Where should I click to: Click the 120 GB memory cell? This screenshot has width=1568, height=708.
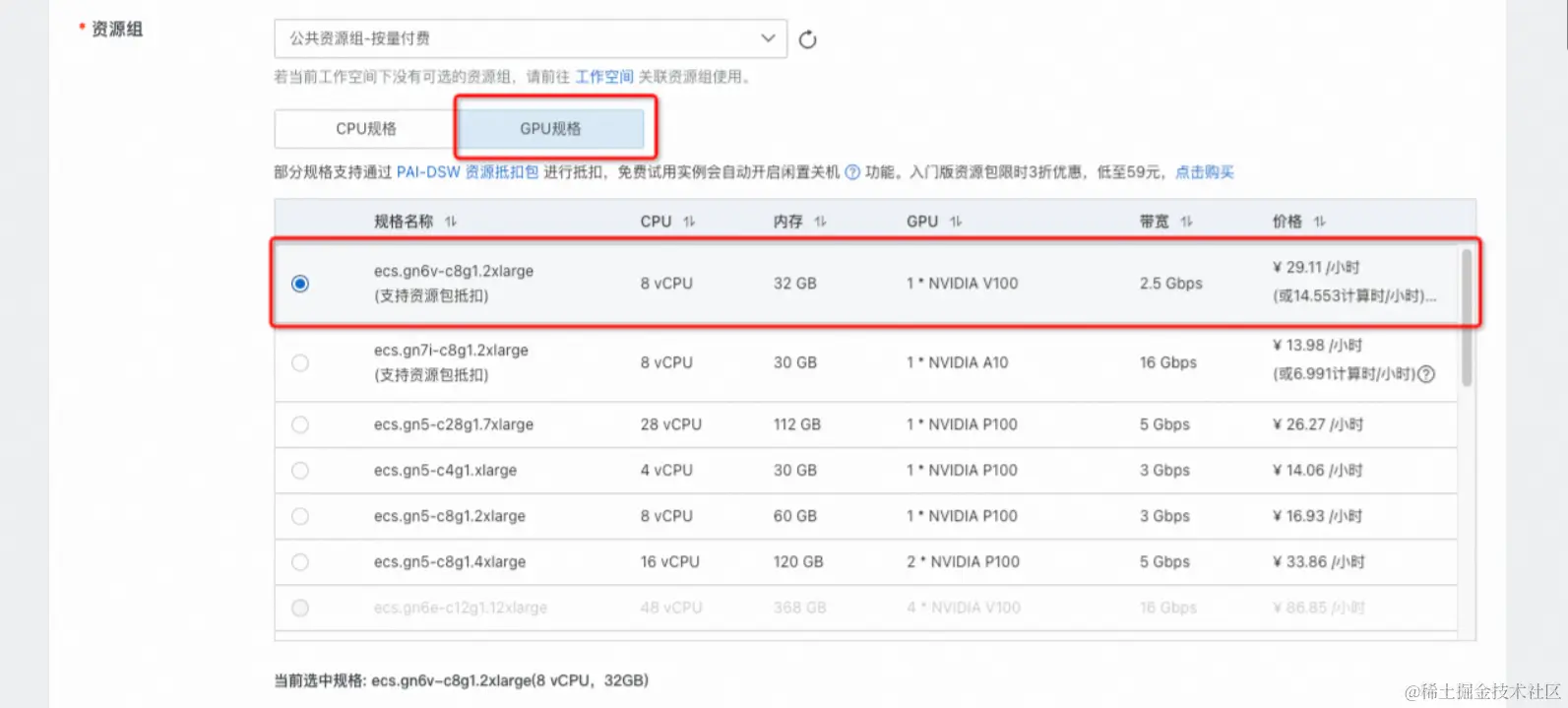tap(798, 562)
